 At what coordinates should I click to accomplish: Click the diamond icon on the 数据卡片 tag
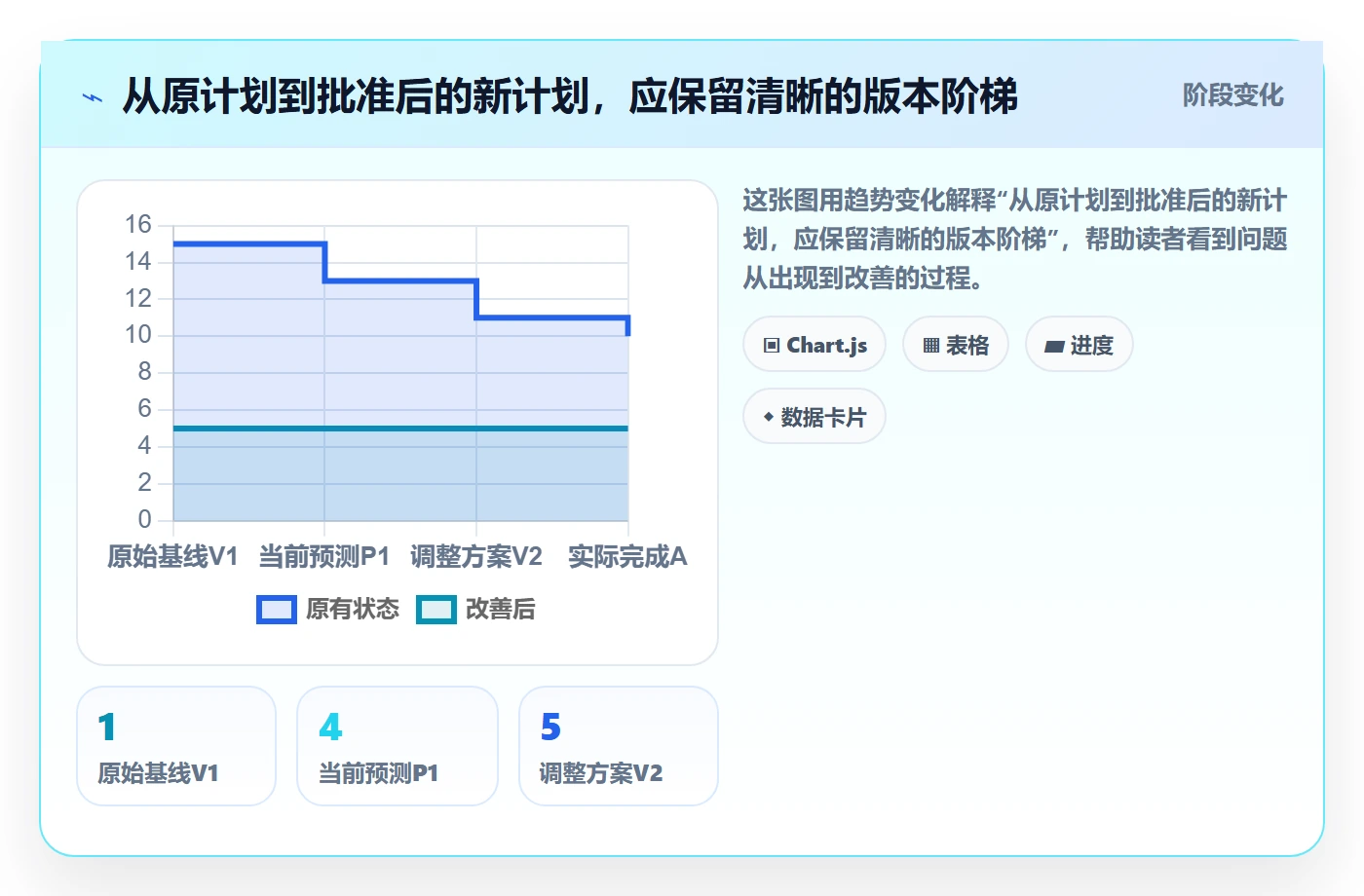[769, 418]
